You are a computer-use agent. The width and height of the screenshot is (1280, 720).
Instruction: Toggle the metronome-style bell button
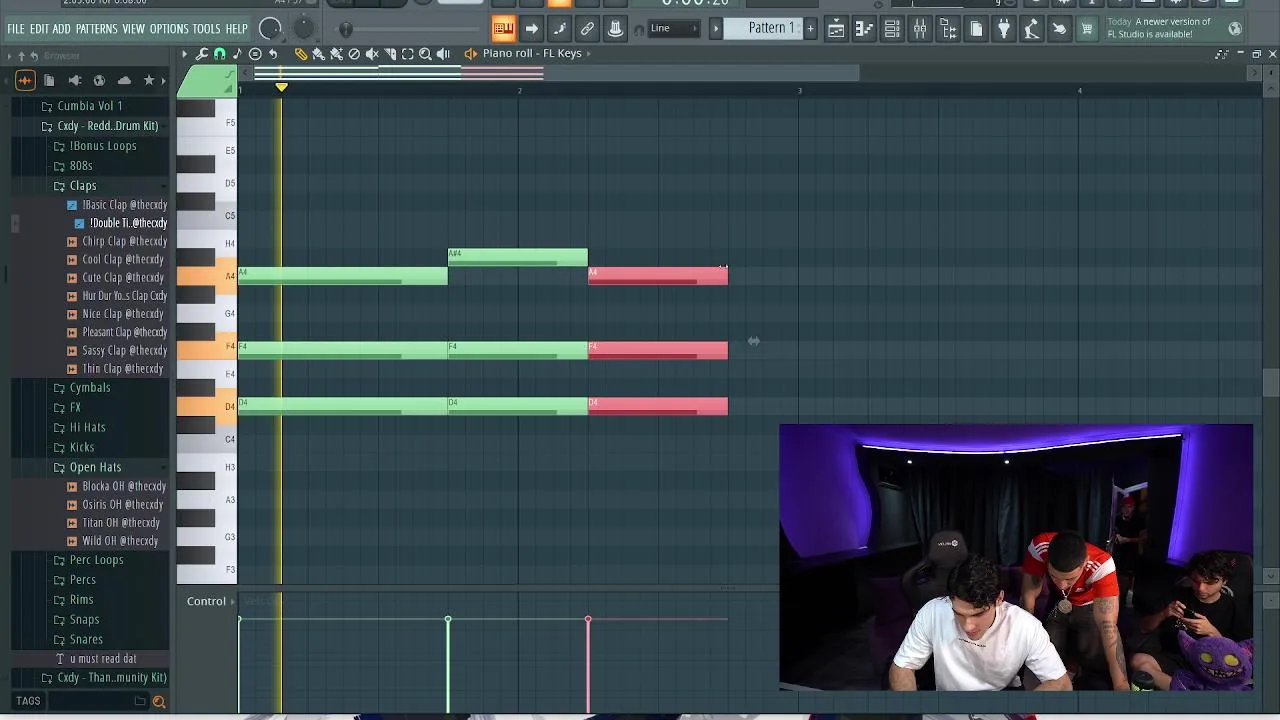pos(614,28)
